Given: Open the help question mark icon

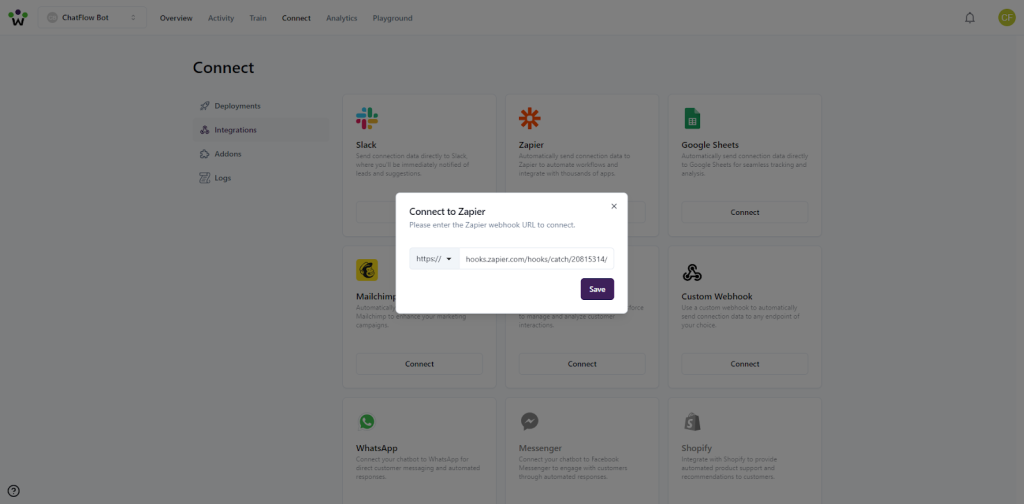Looking at the screenshot, I should click(x=13, y=491).
